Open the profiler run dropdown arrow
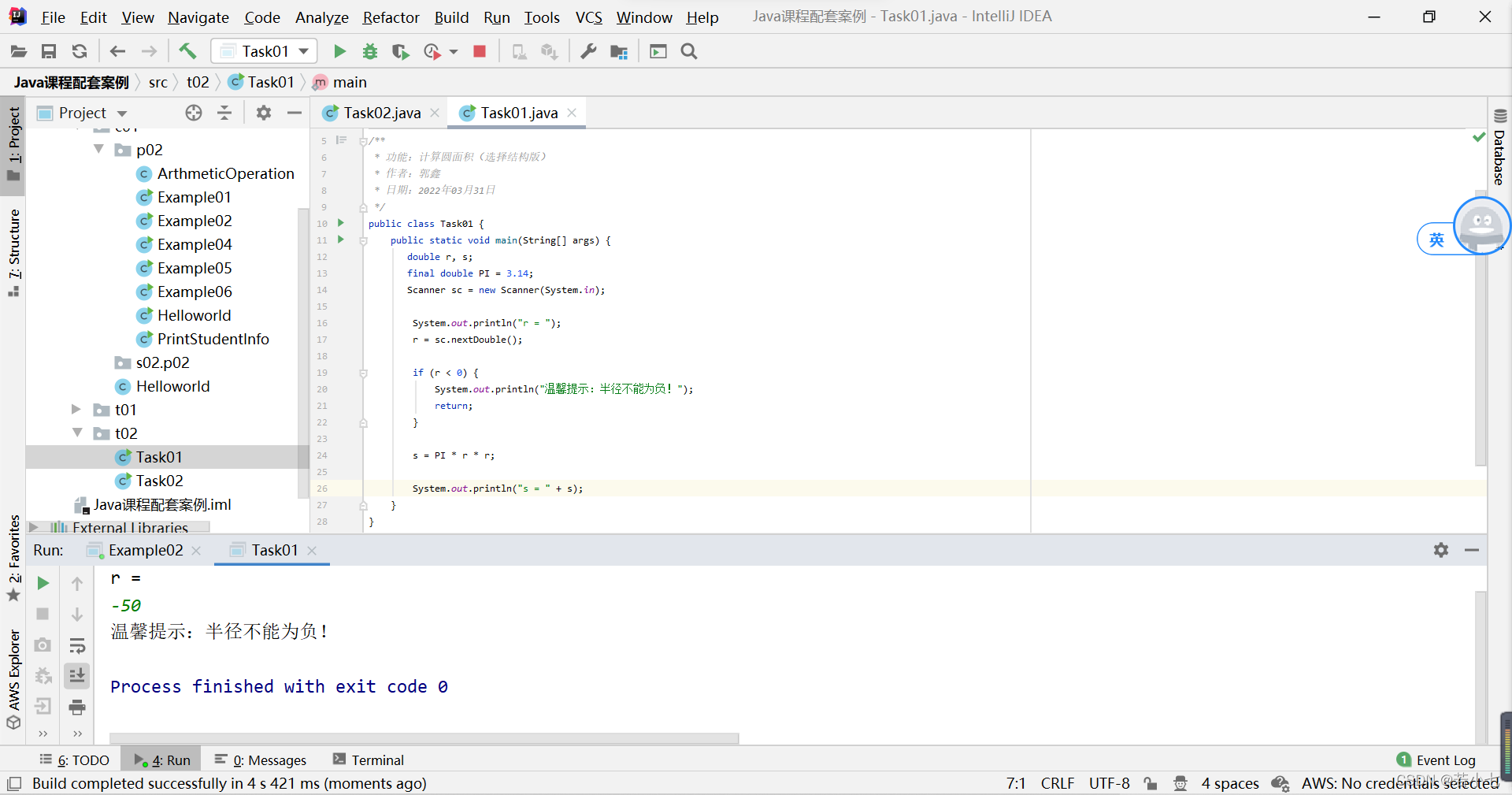 454,52
